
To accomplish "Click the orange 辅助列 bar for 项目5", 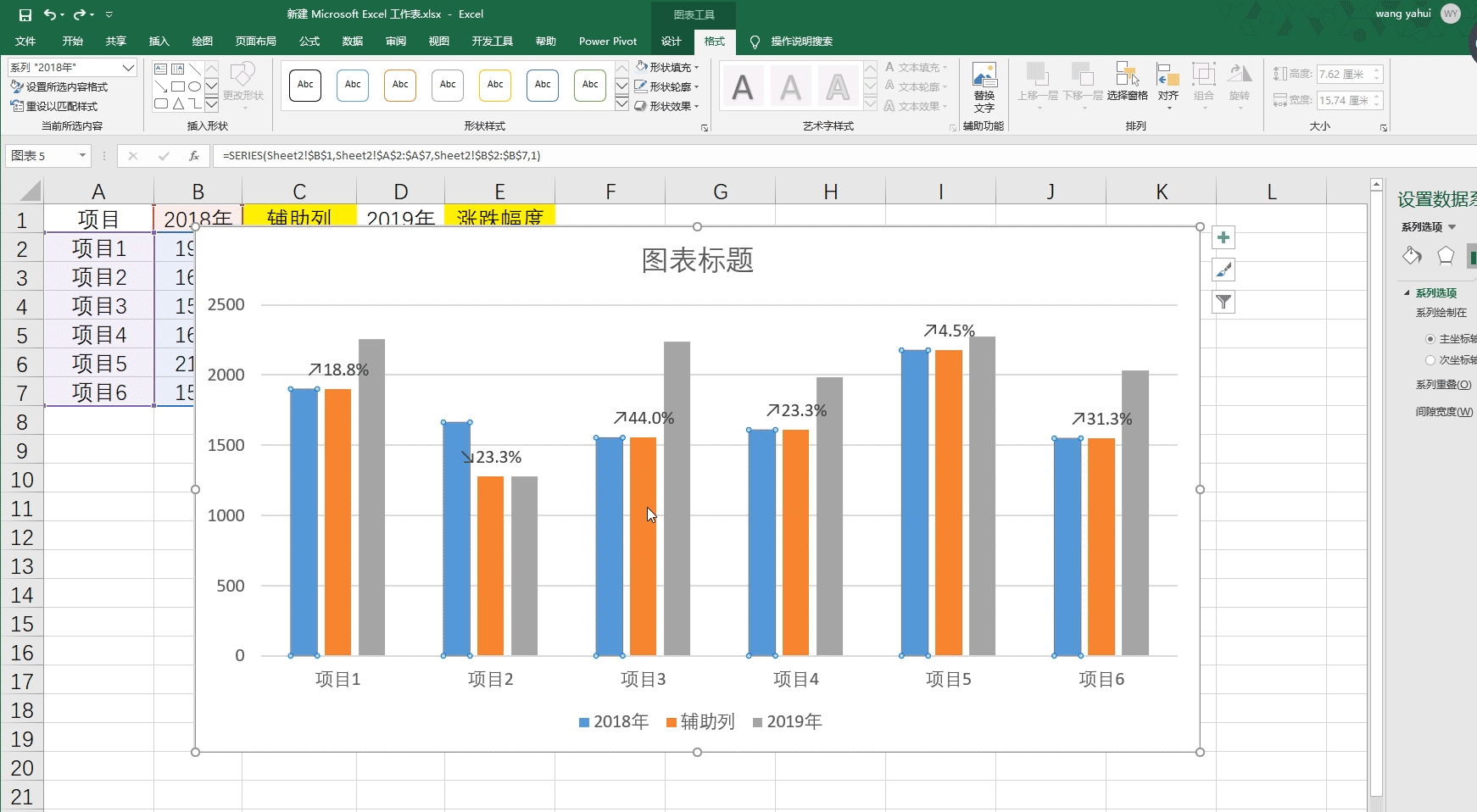I will point(949,503).
